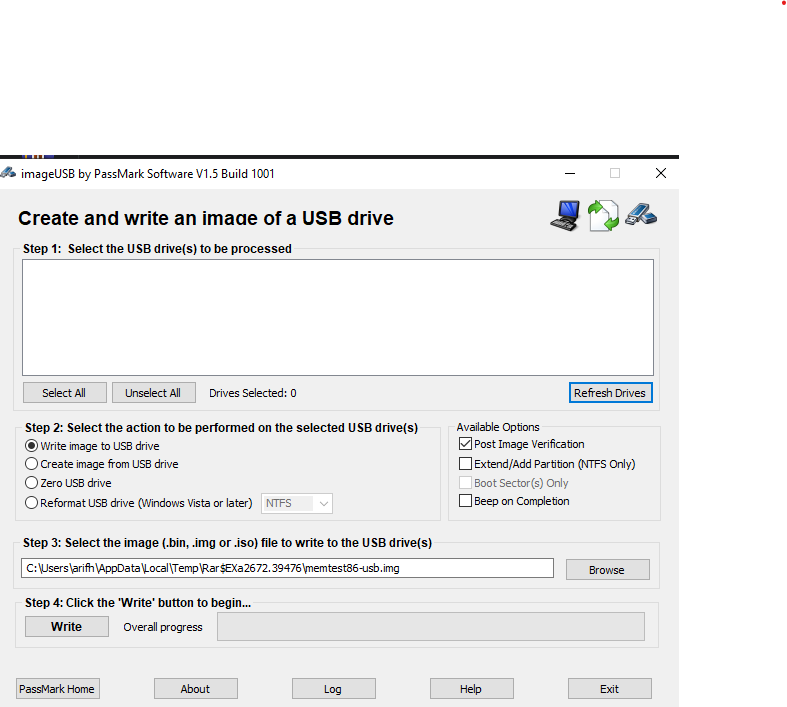Refresh Drives list button
The image size is (787, 707).
coord(610,393)
